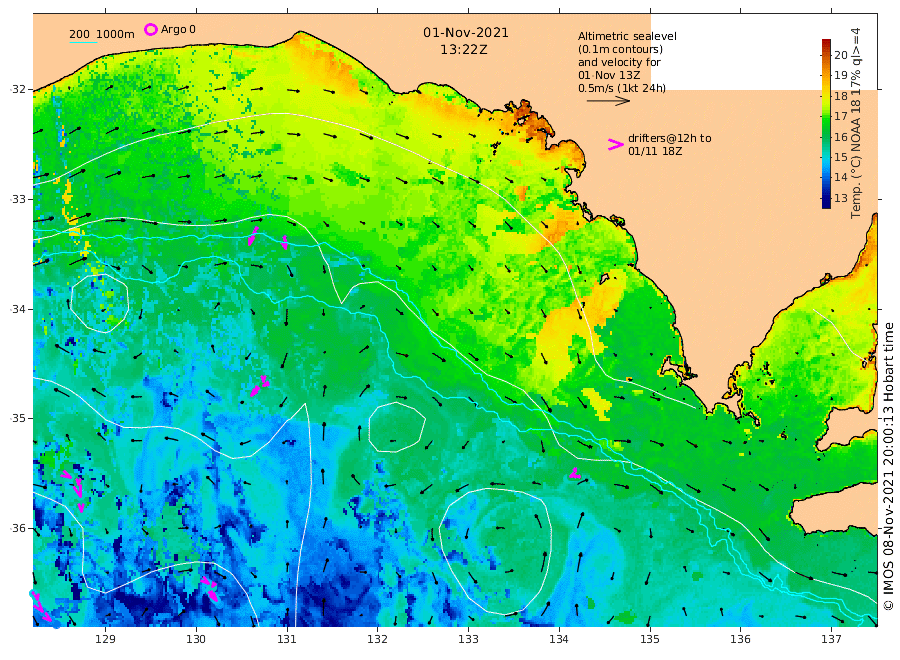Viewport: 900px width, 660px height.
Task: Click latitude axis label '-34'
Action: point(18,309)
